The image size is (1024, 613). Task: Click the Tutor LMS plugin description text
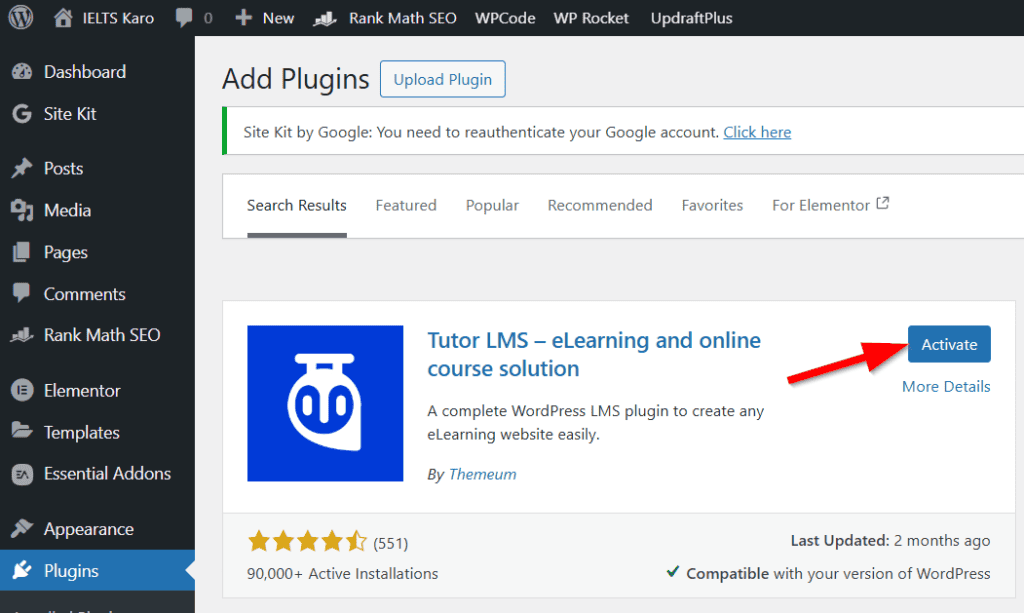596,422
